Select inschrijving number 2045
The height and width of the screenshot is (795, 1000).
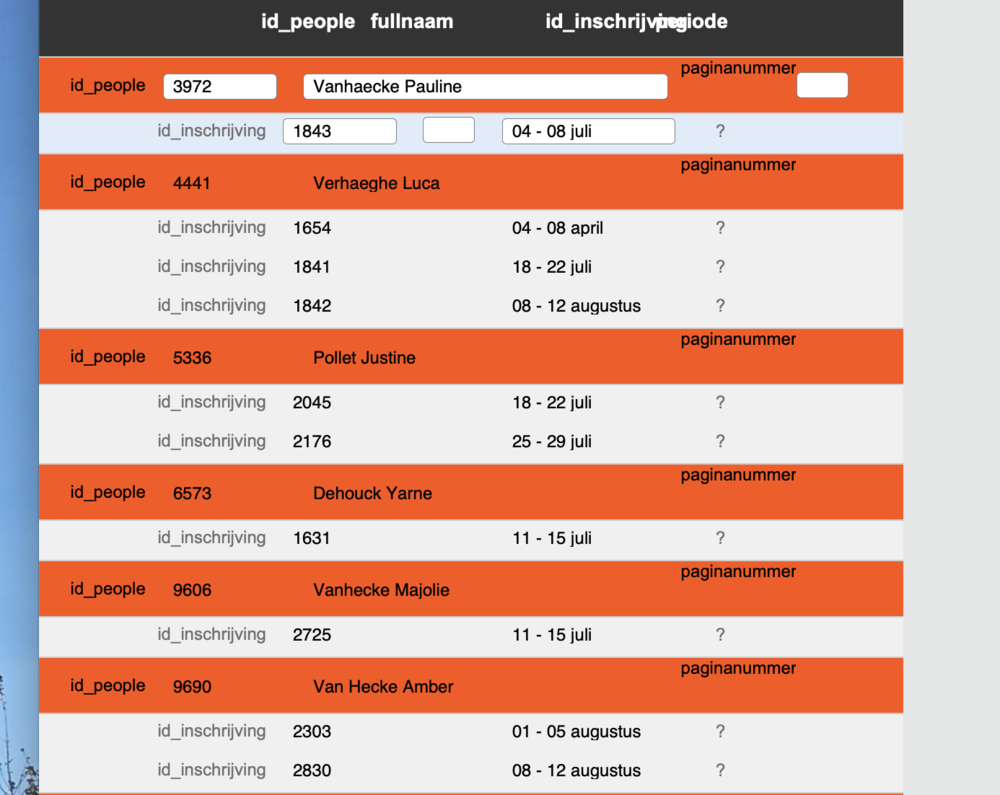click(312, 403)
